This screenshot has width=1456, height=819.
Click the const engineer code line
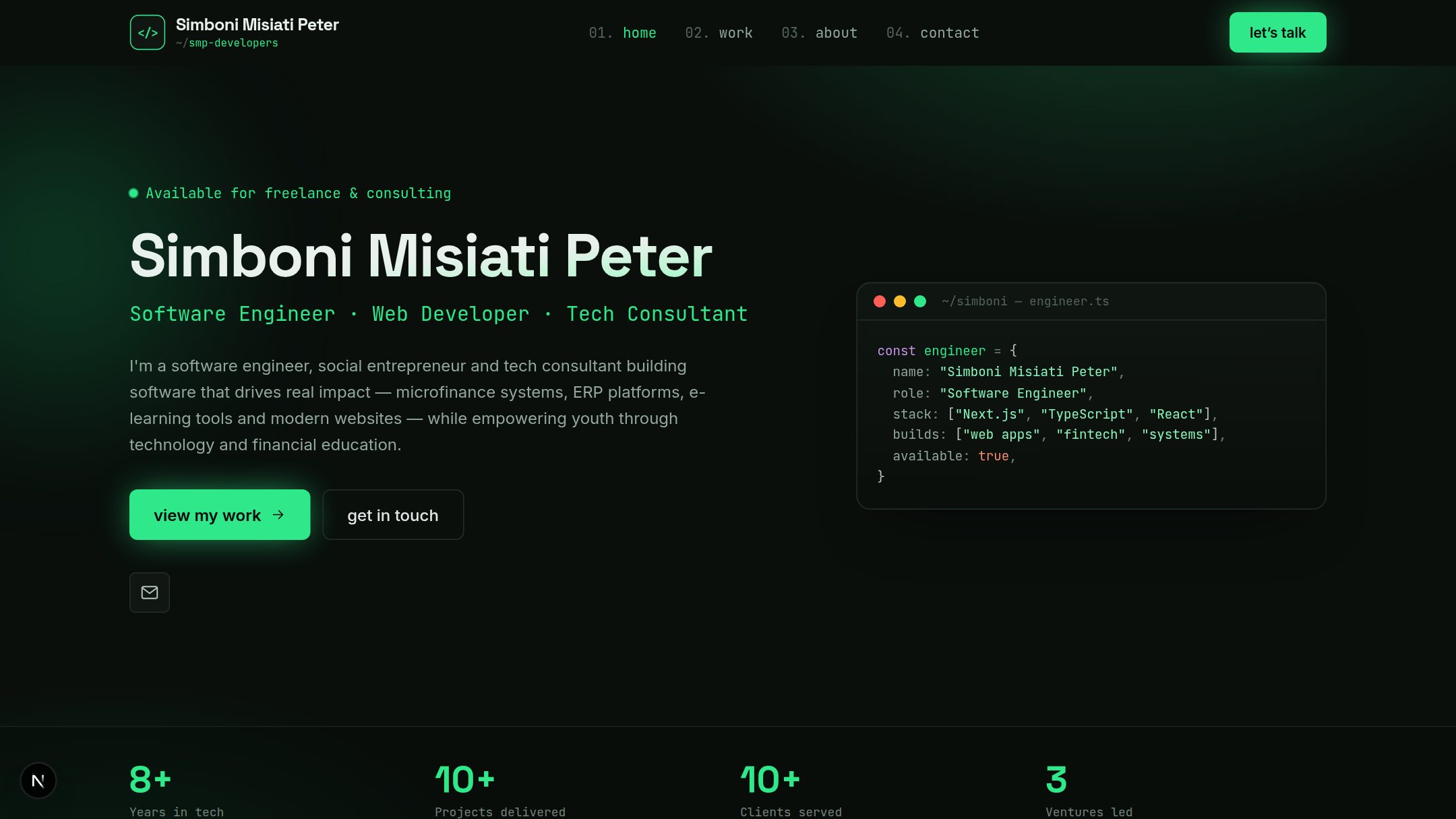[947, 351]
